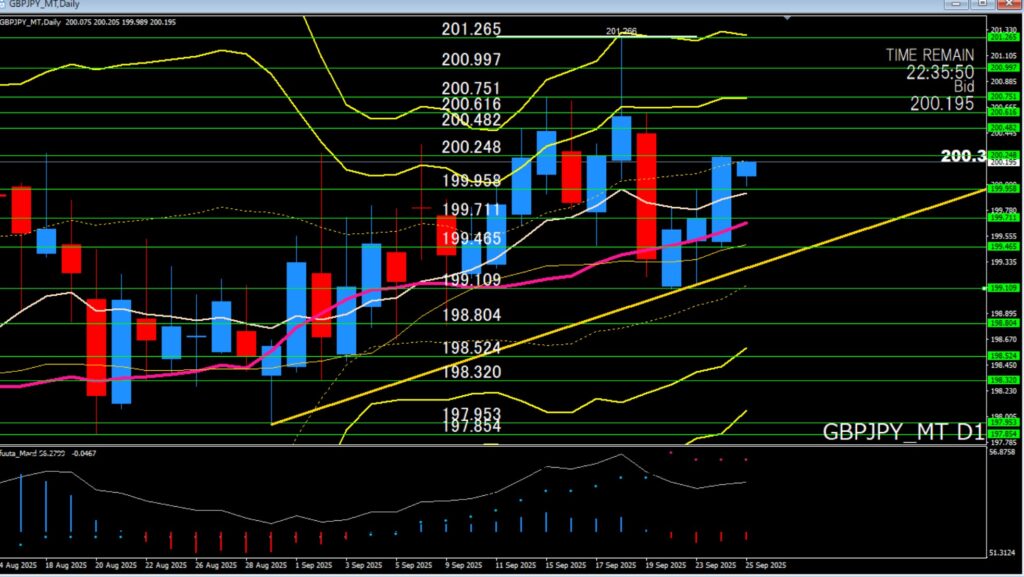
Task: Click the 22:35:50 countdown timer
Action: tap(941, 72)
